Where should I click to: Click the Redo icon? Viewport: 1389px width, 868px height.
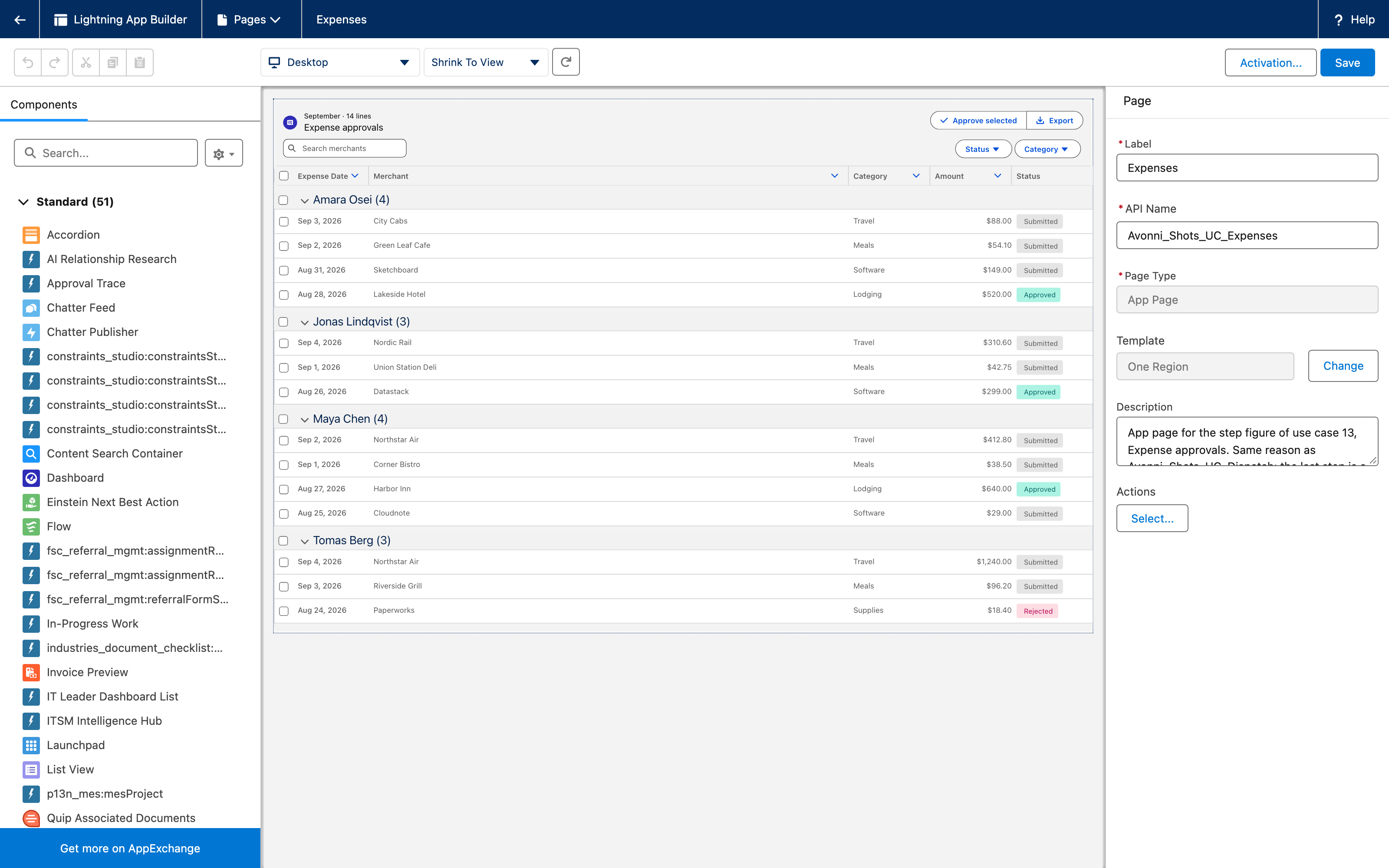[x=55, y=62]
